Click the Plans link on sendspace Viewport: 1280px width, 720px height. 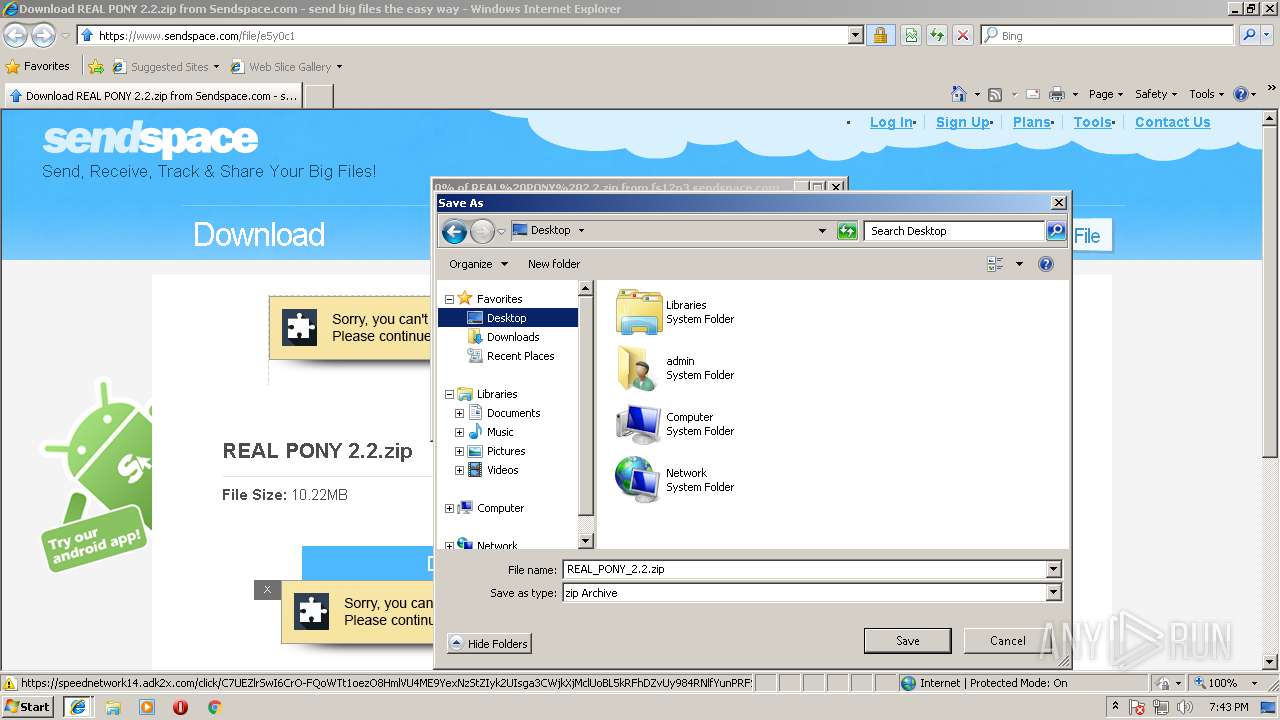click(x=1031, y=122)
